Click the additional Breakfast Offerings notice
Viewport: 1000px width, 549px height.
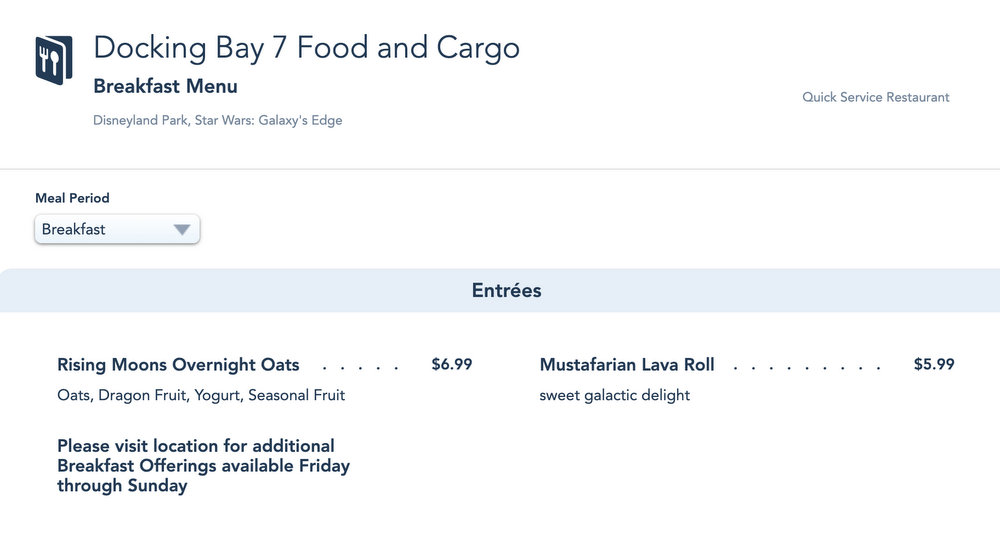point(203,465)
